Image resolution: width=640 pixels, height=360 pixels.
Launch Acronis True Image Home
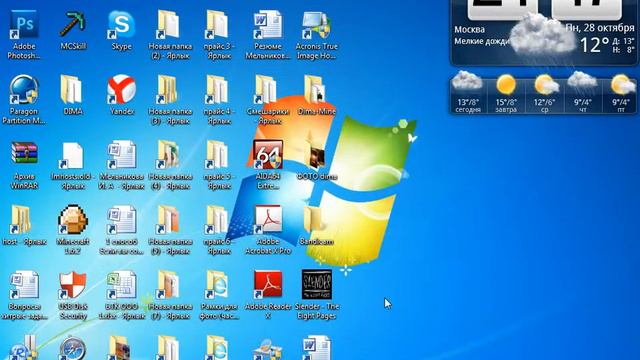316,35
